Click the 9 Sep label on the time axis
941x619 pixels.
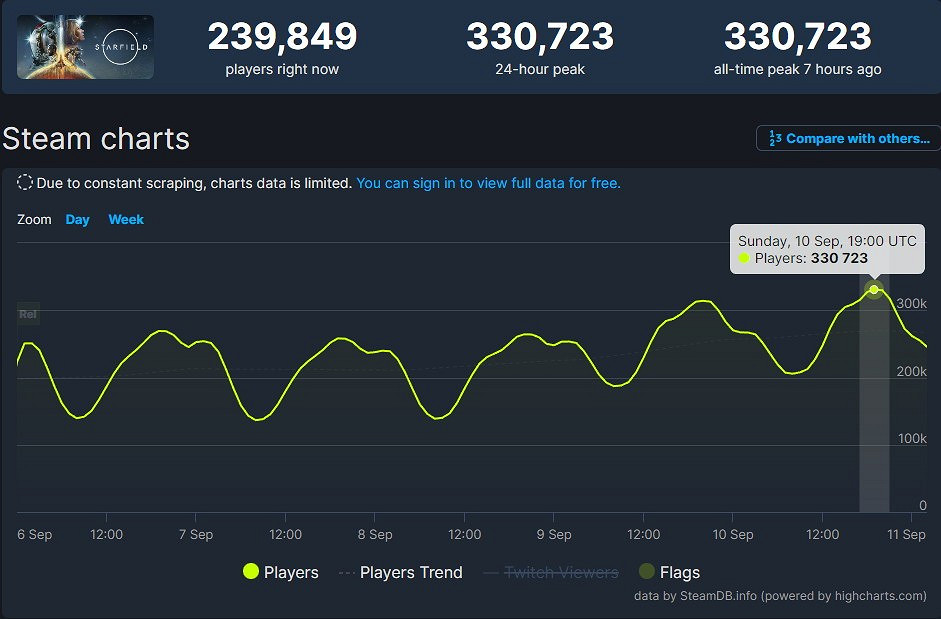pos(553,535)
